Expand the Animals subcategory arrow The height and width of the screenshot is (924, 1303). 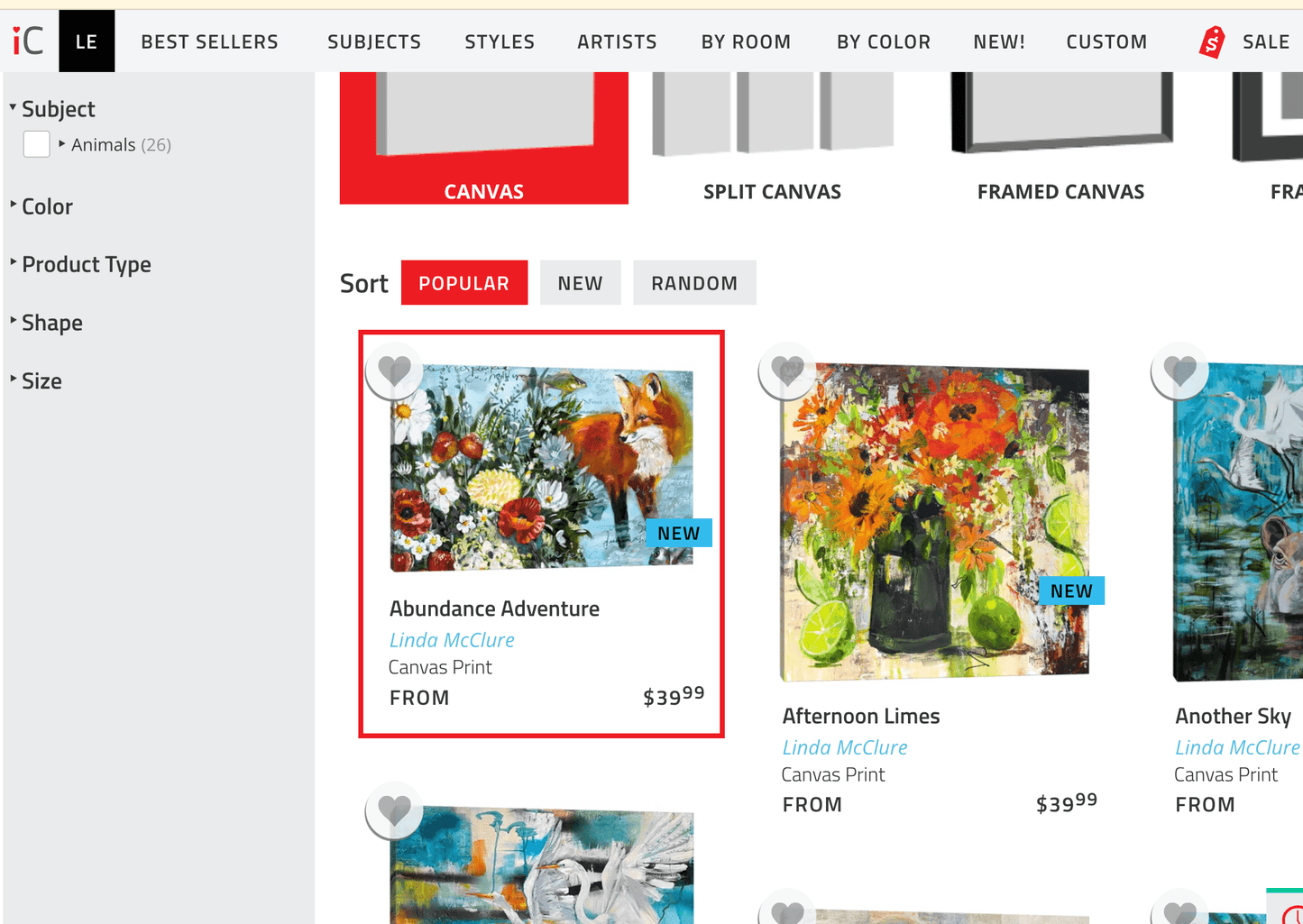point(61,143)
